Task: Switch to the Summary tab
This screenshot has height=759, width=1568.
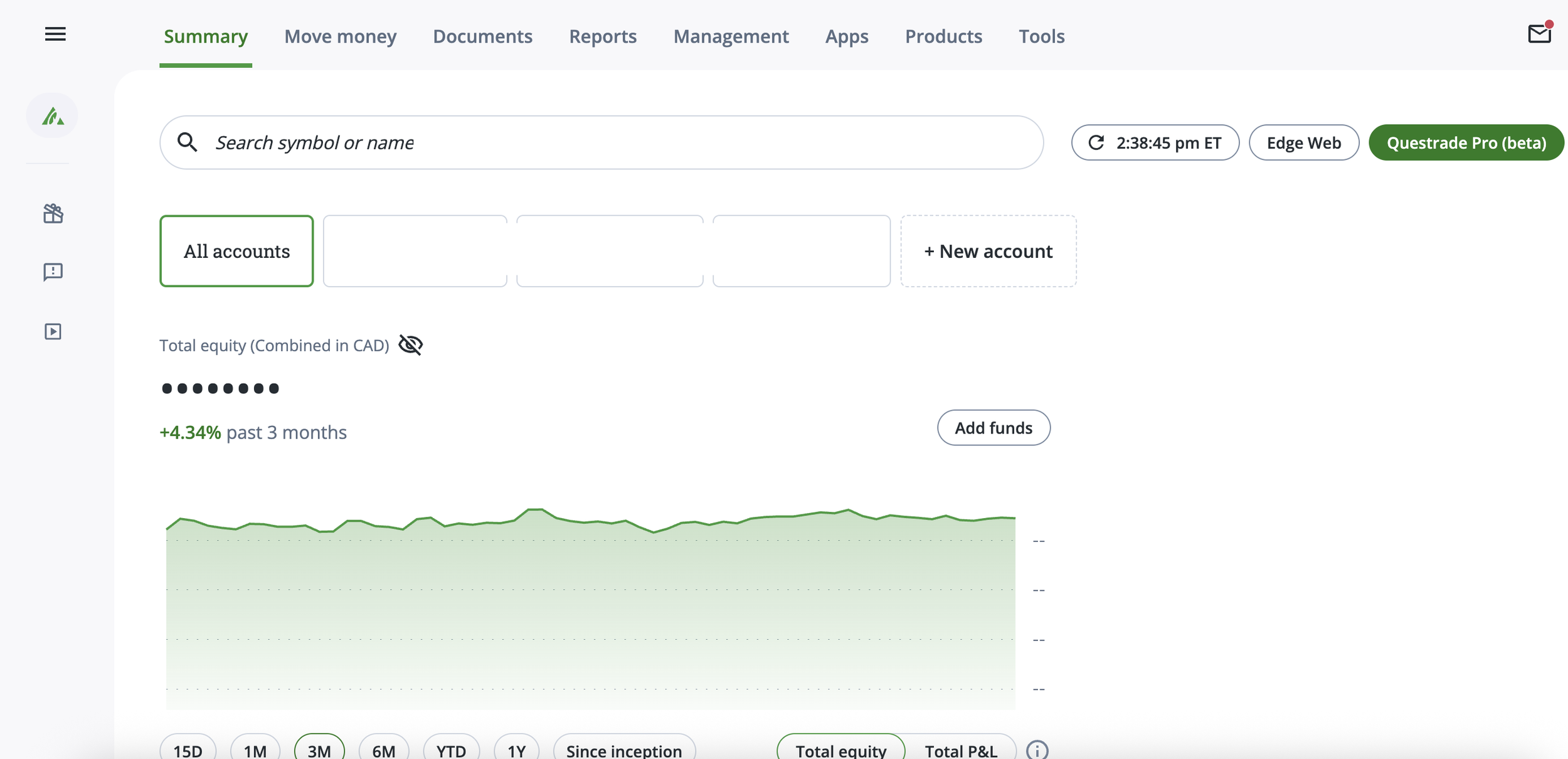Action: pyautogui.click(x=206, y=36)
